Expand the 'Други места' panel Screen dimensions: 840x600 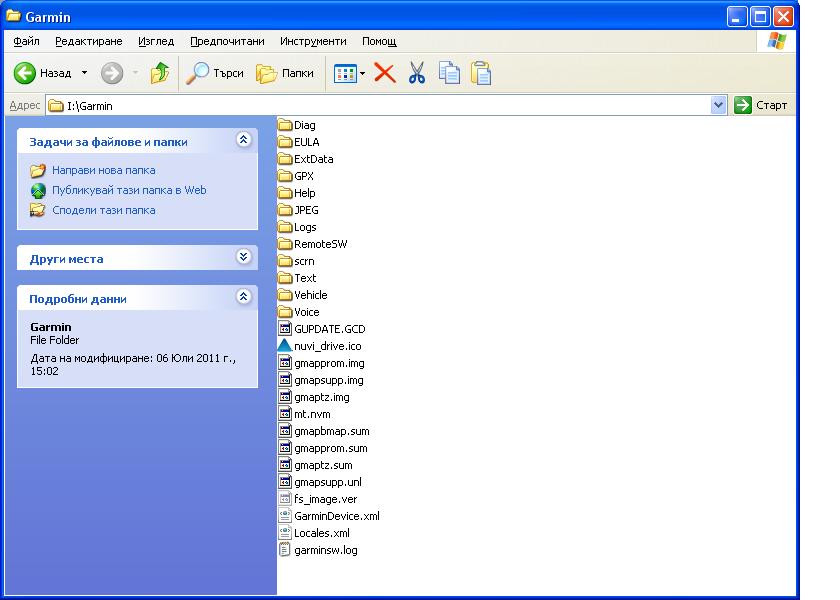point(243,258)
